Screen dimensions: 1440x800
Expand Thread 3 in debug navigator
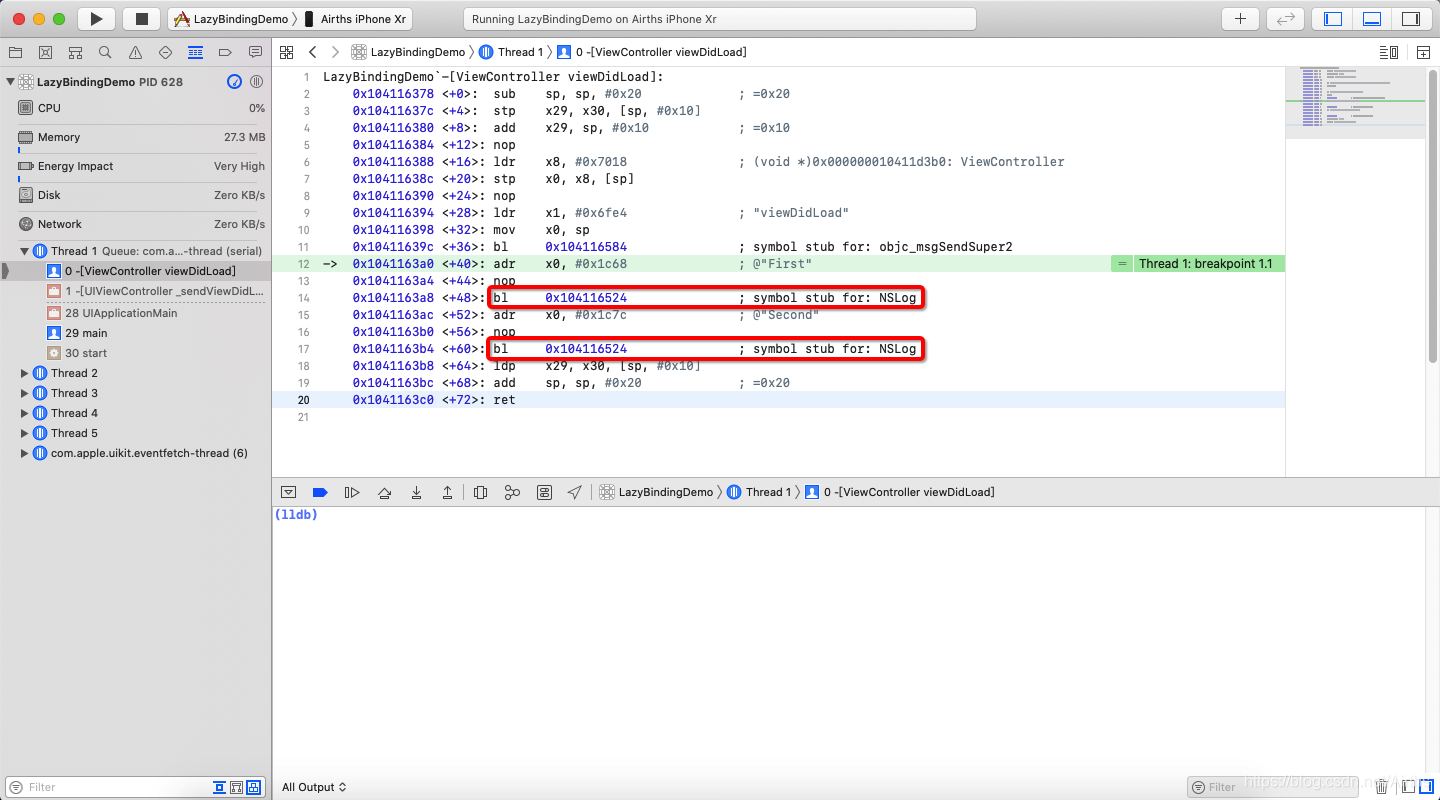coord(25,393)
